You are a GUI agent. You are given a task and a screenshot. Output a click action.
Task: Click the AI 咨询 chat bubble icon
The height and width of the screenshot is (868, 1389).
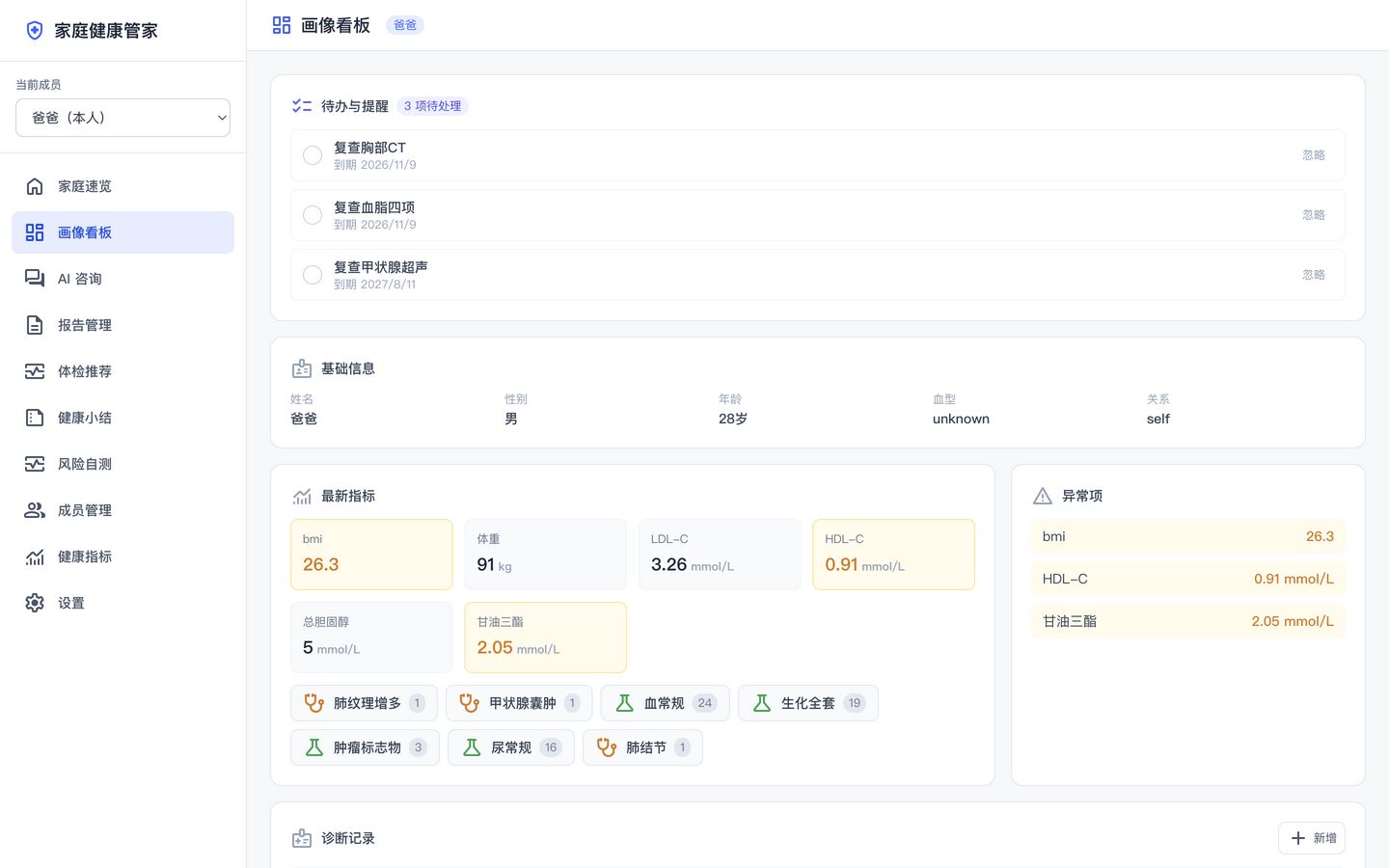coord(35,279)
